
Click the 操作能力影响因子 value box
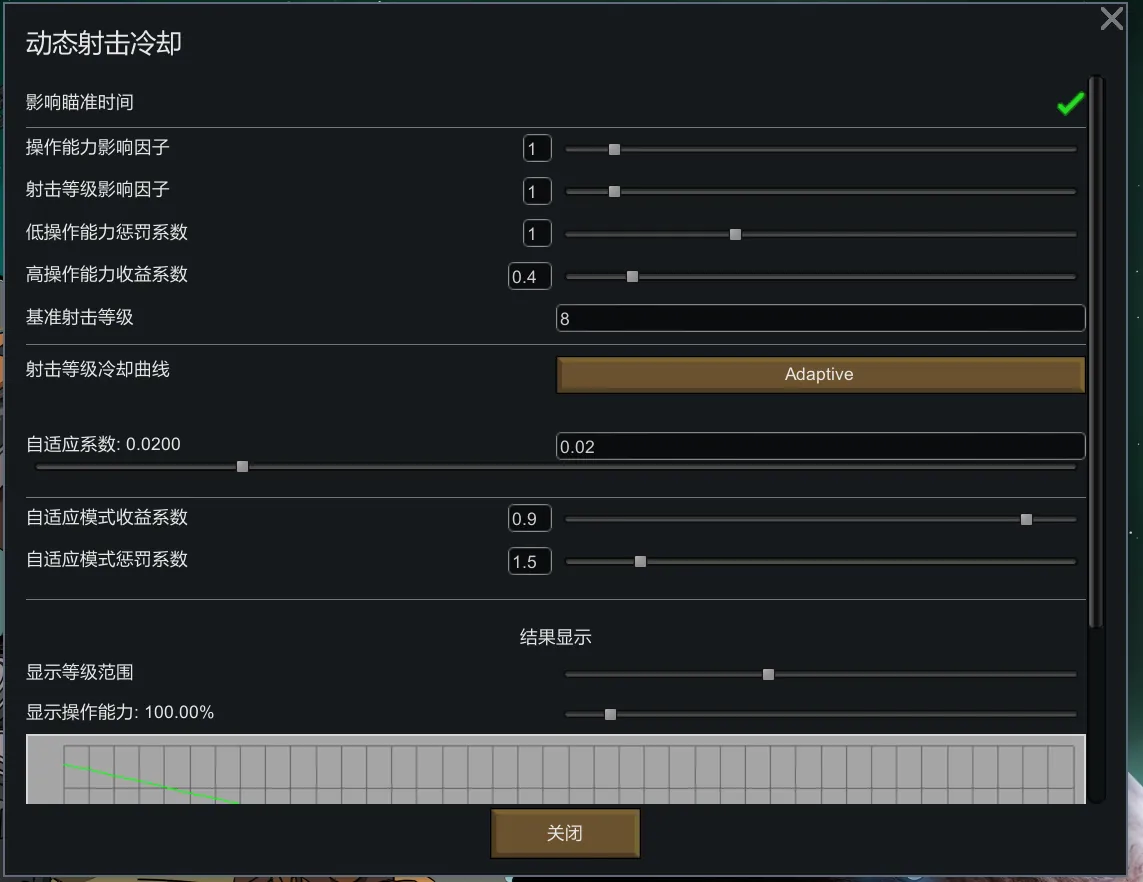[x=537, y=149]
